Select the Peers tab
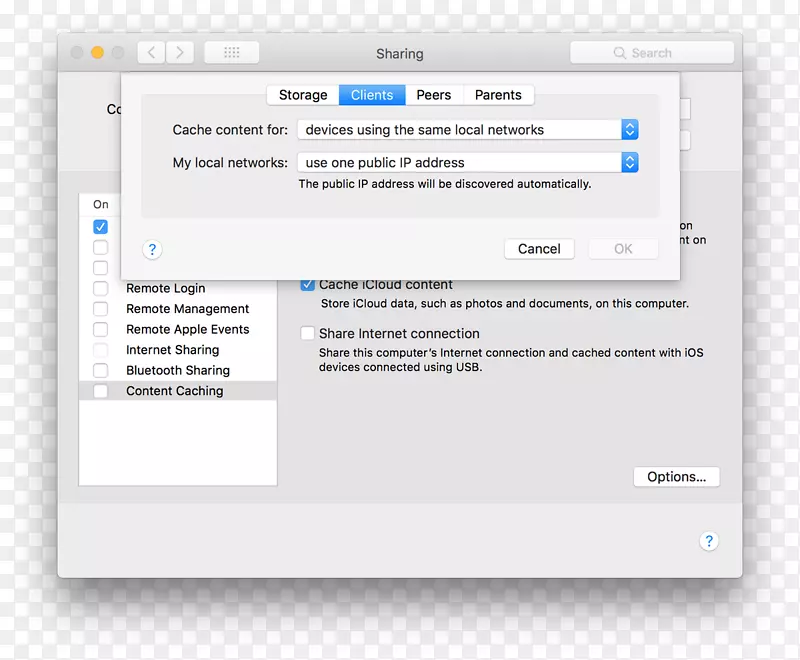The image size is (800, 660). coord(434,95)
